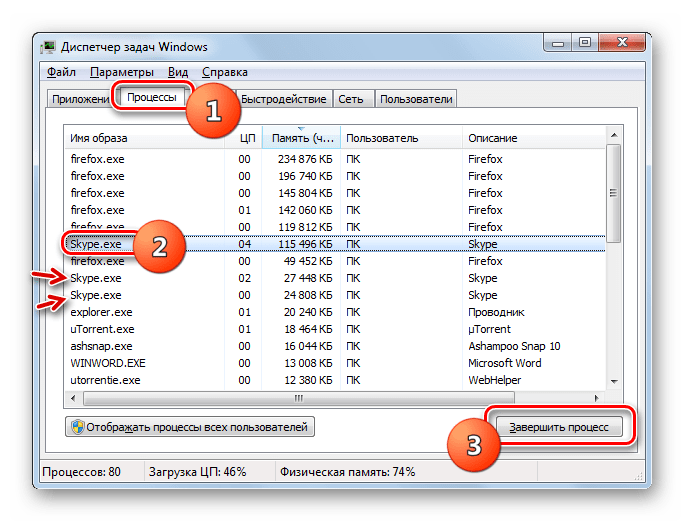Click Отображать процессы всех пользователей button

(190, 427)
